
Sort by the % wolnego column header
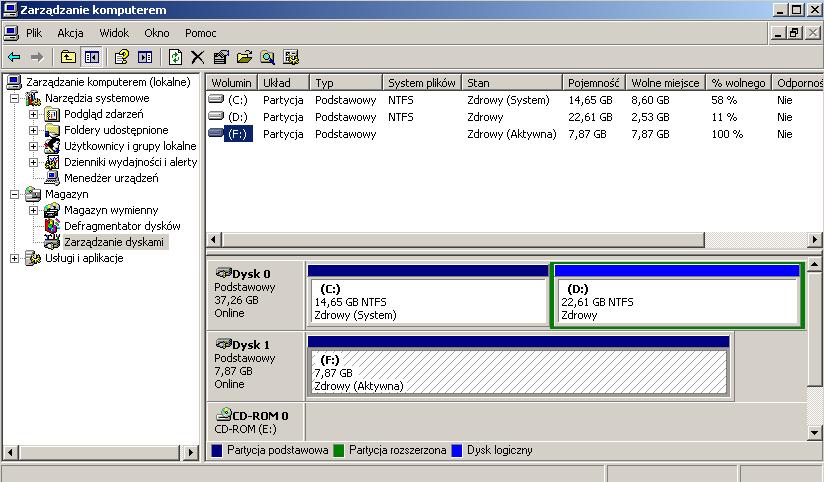[738, 83]
